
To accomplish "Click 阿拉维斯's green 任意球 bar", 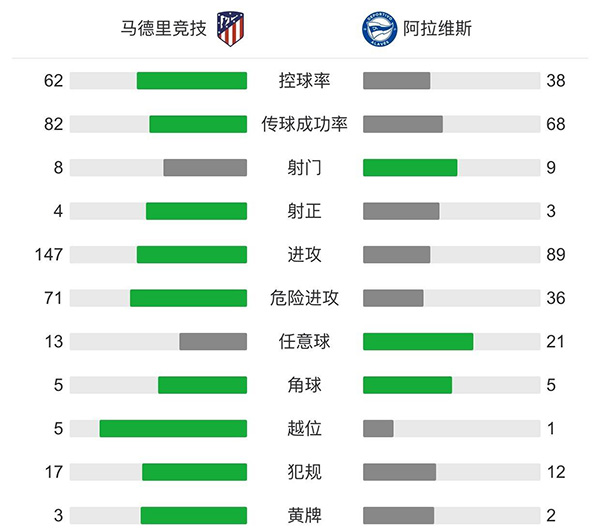I will click(418, 342).
